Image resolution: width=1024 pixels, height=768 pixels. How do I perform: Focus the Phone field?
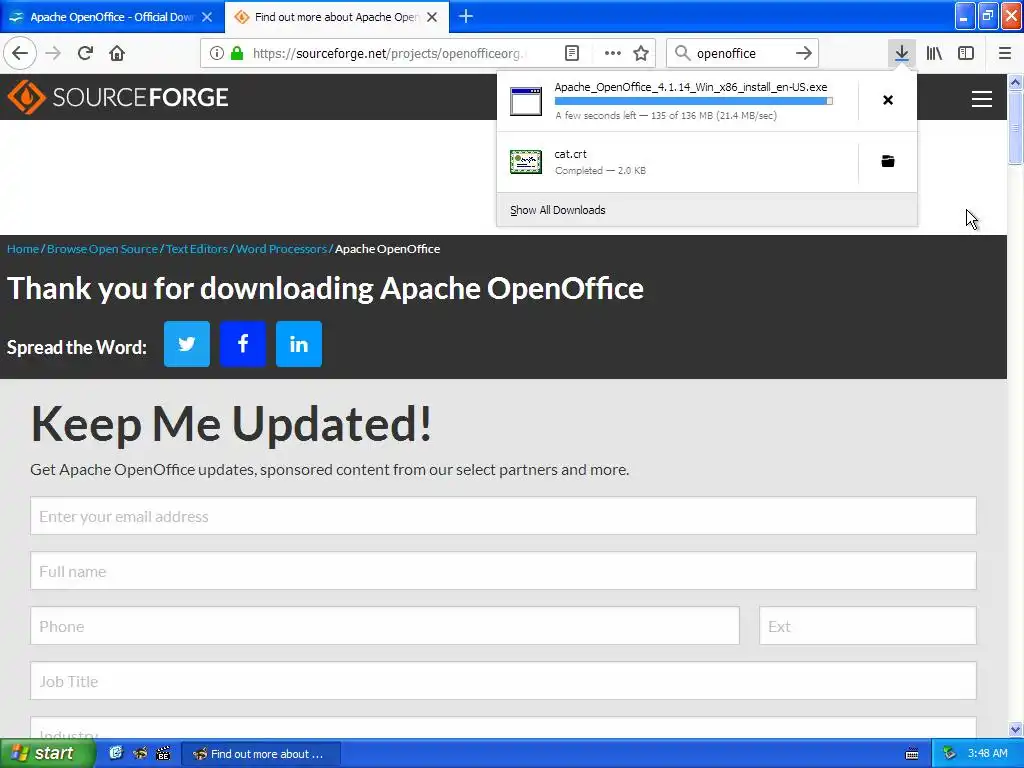click(385, 626)
